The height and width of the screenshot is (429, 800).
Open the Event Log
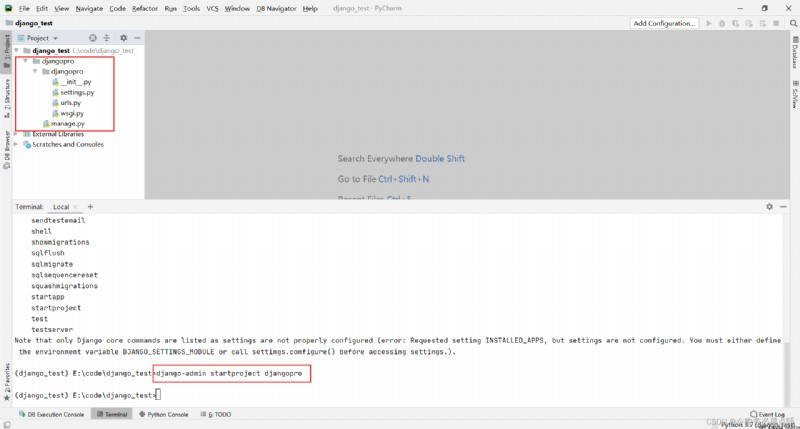tap(767, 414)
